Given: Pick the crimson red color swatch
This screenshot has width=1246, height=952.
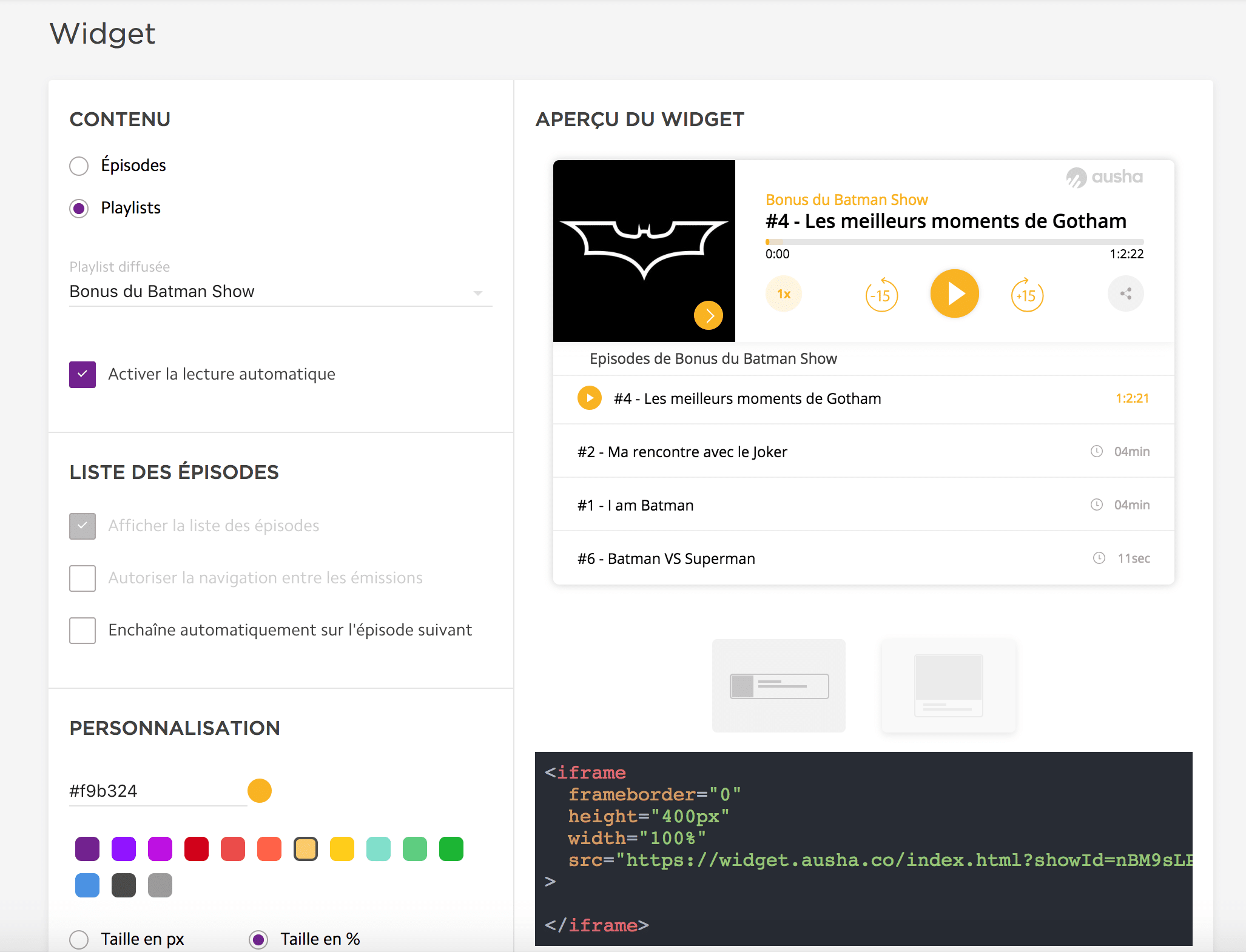Looking at the screenshot, I should pos(197,849).
